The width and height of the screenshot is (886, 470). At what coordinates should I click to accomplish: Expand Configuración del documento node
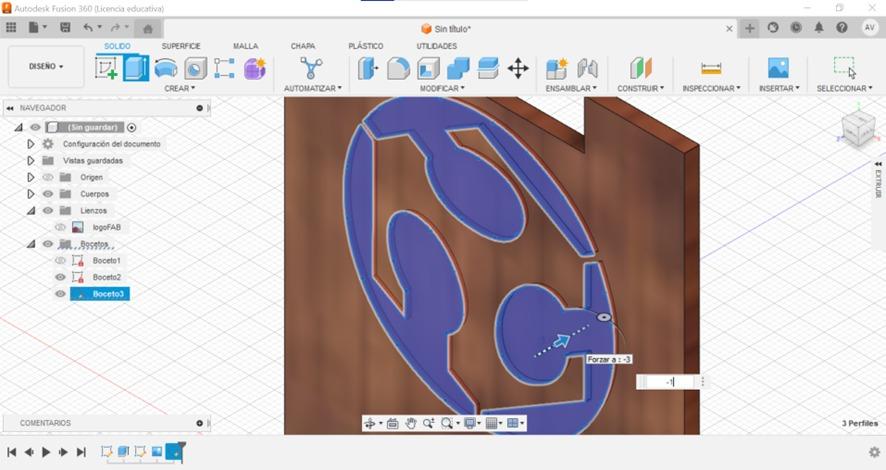(x=31, y=144)
